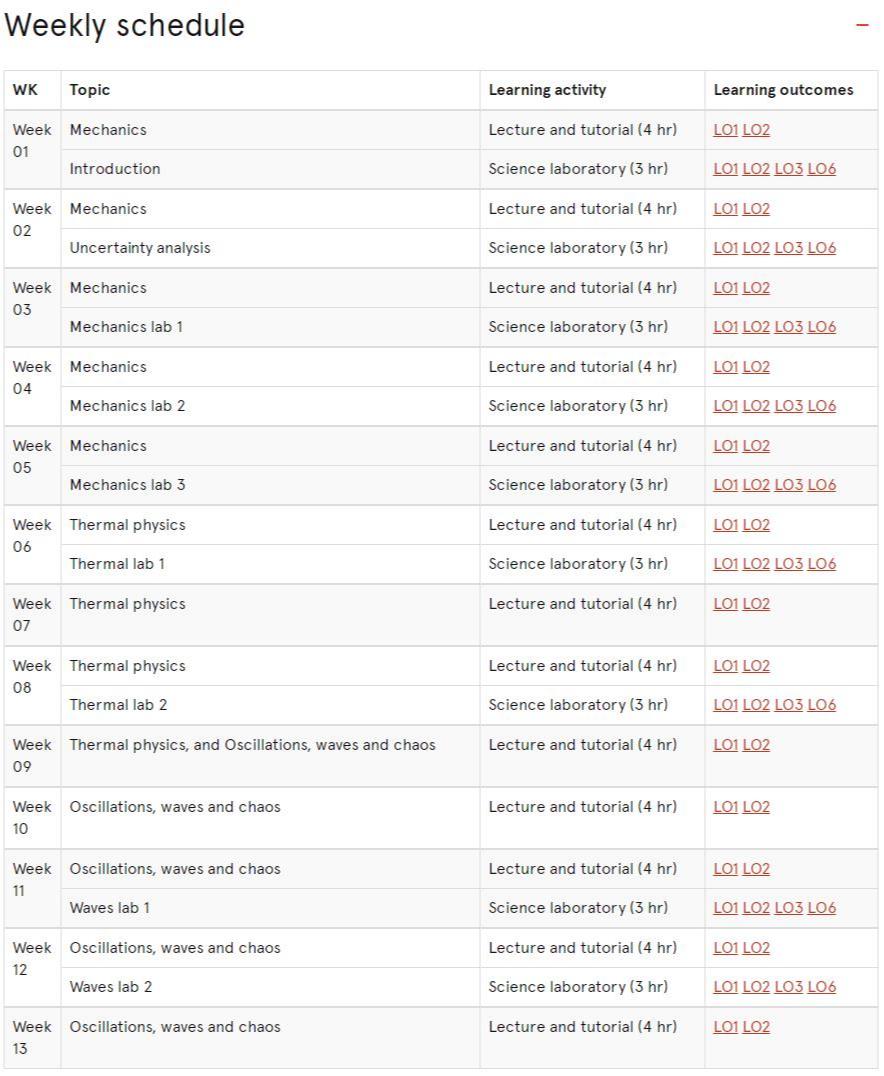Image resolution: width=884 pixels, height=1076 pixels.
Task: Select the Weekly schedule heading
Action: coord(124,25)
